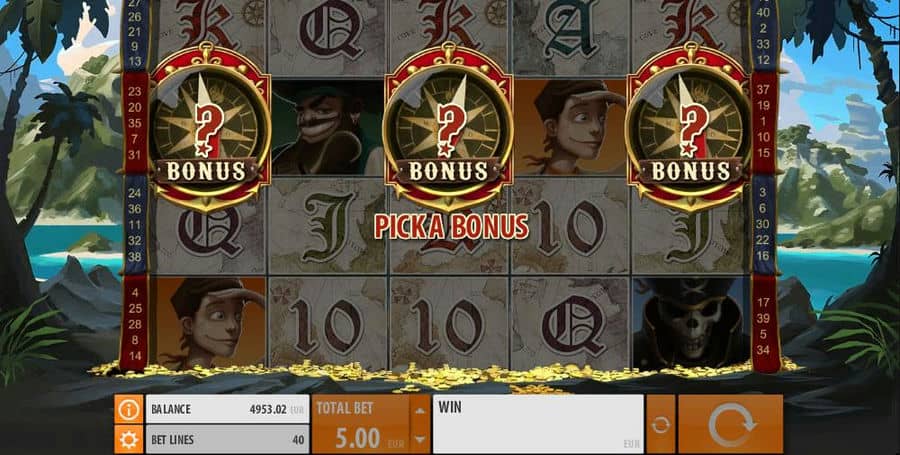
Task: Click the Total Bet 5.00 panel
Action: [x=362, y=424]
